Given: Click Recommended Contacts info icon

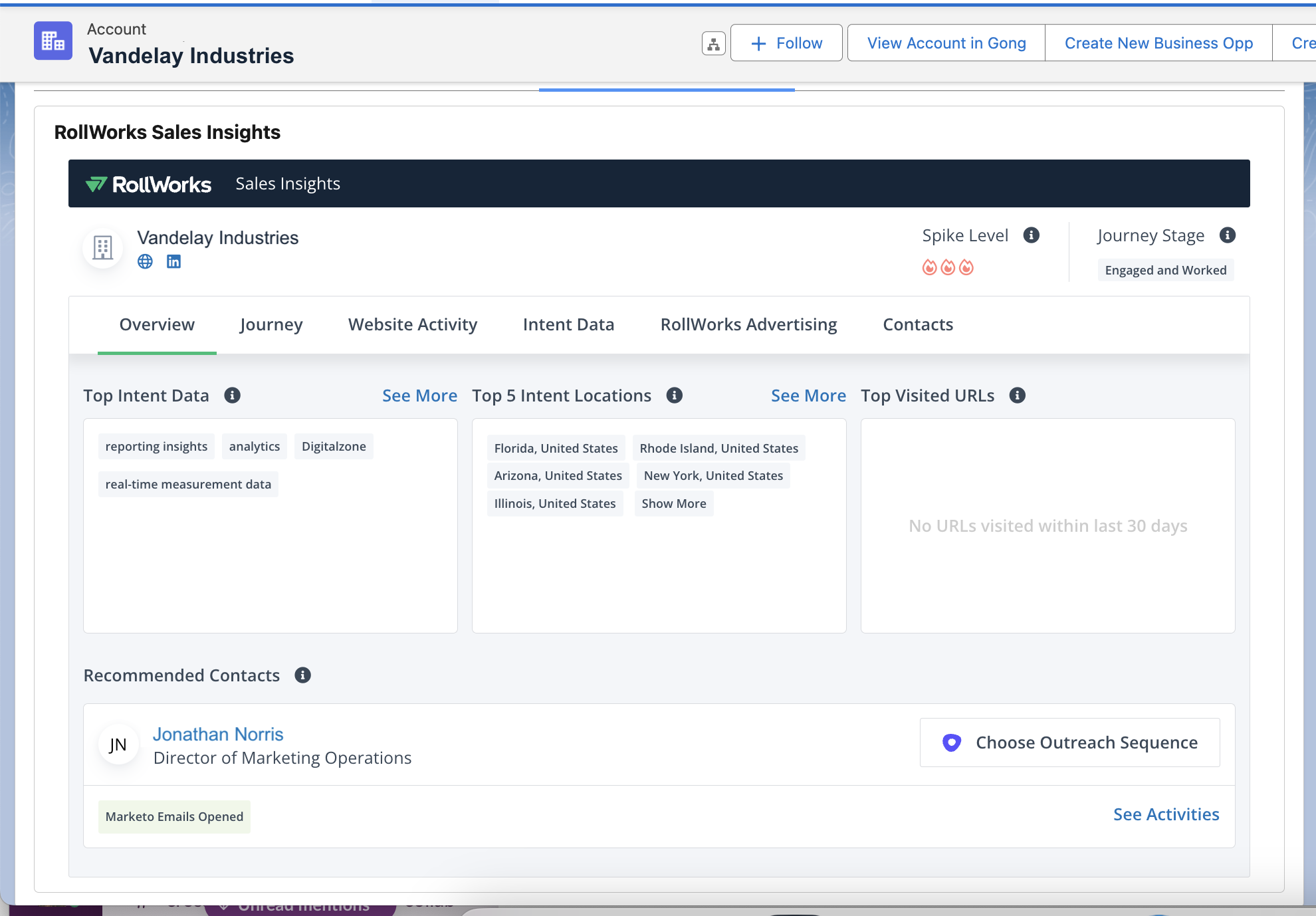Looking at the screenshot, I should tap(302, 675).
